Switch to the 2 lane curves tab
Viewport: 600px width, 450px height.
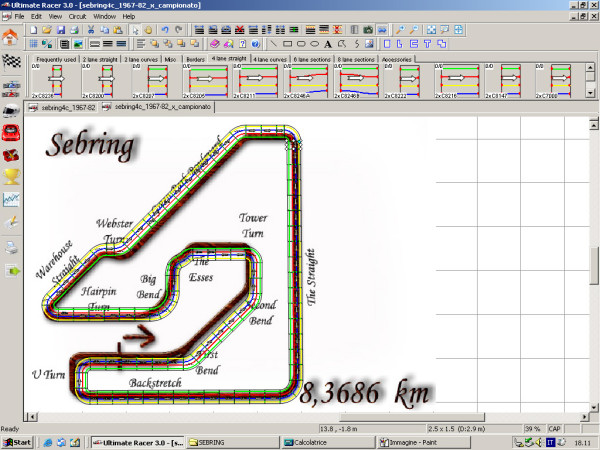(x=142, y=59)
